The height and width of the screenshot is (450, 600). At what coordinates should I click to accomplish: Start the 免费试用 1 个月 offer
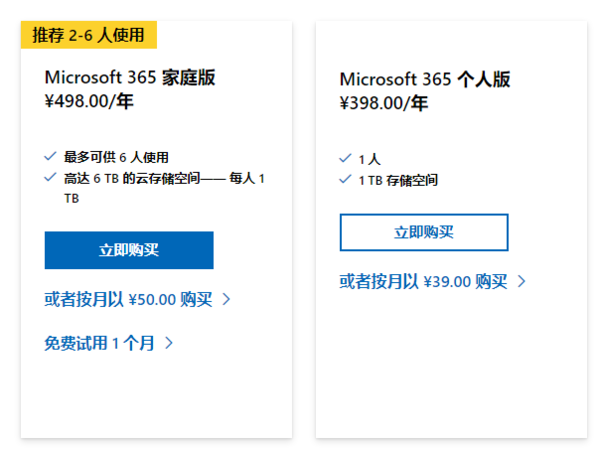point(100,343)
